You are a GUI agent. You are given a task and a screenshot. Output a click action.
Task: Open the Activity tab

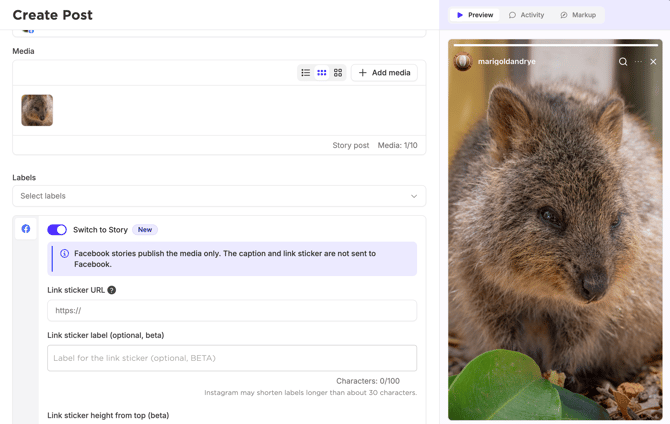(x=526, y=15)
